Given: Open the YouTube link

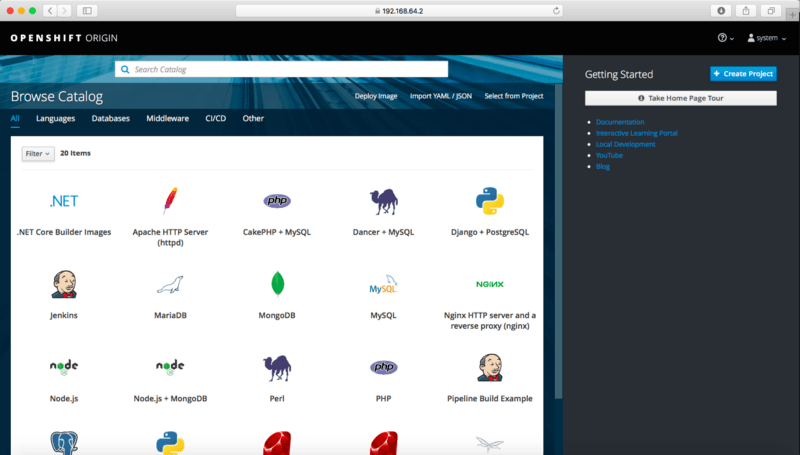Looking at the screenshot, I should [x=609, y=155].
